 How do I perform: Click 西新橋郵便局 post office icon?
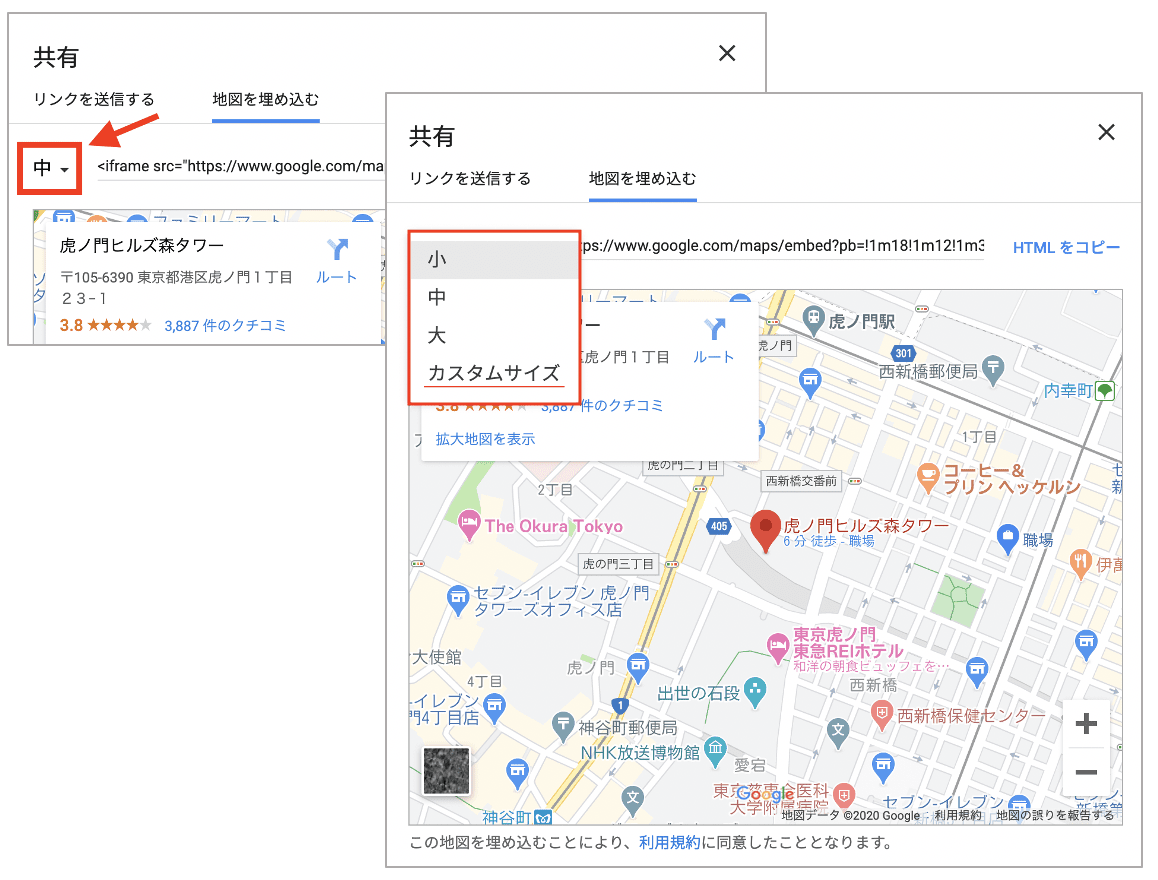993,370
